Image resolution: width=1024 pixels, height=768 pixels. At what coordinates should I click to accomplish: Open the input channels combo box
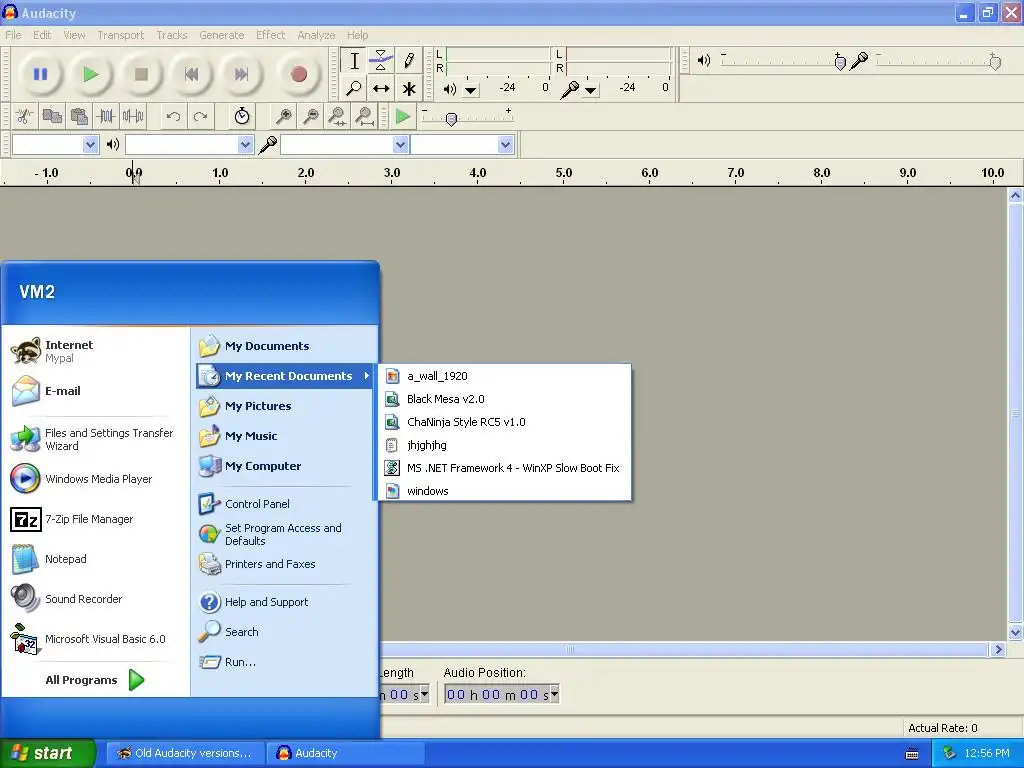click(x=462, y=144)
